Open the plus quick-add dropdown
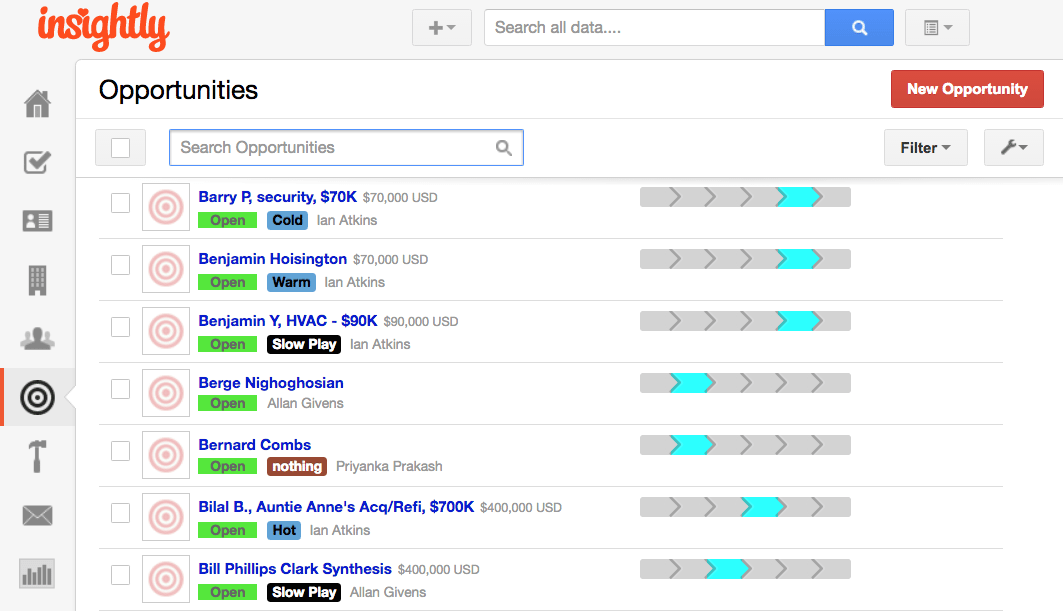The width and height of the screenshot is (1063, 611). point(441,28)
